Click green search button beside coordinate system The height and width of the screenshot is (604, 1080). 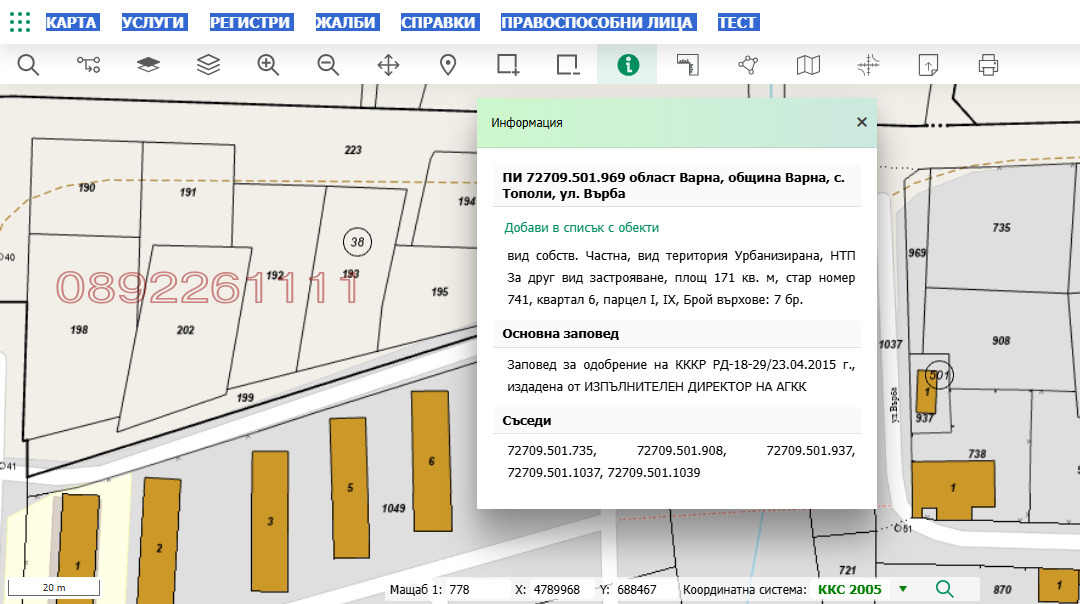tap(944, 589)
